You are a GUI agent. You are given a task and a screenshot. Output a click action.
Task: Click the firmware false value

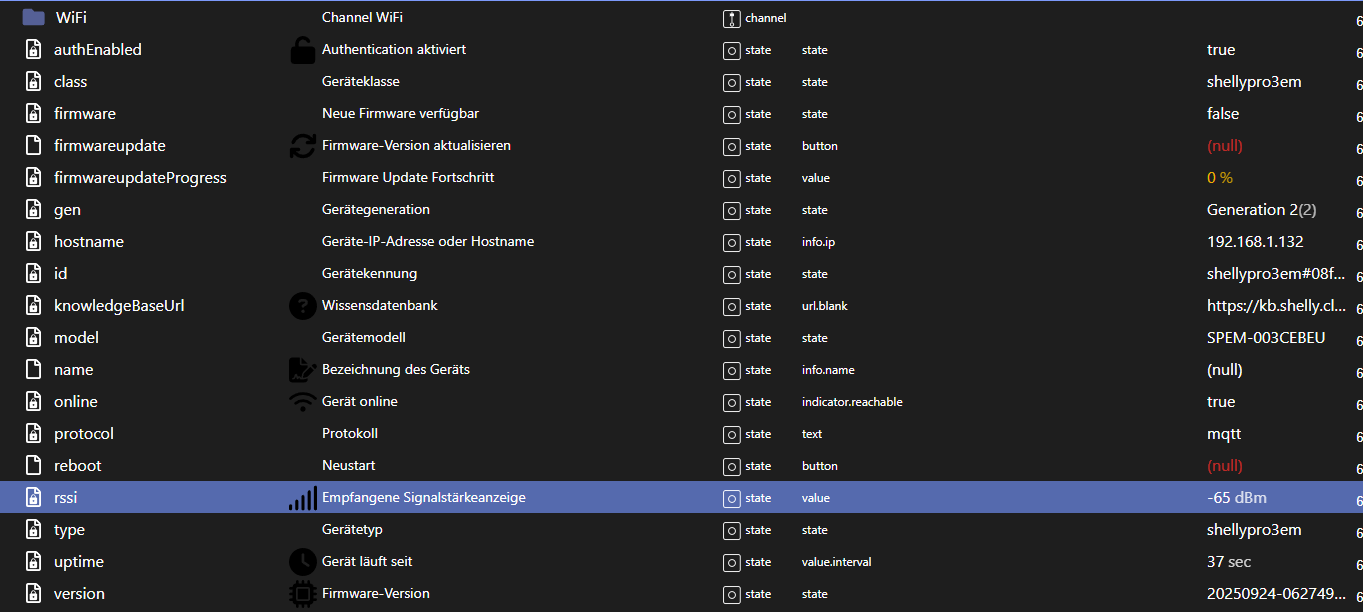(x=1223, y=114)
